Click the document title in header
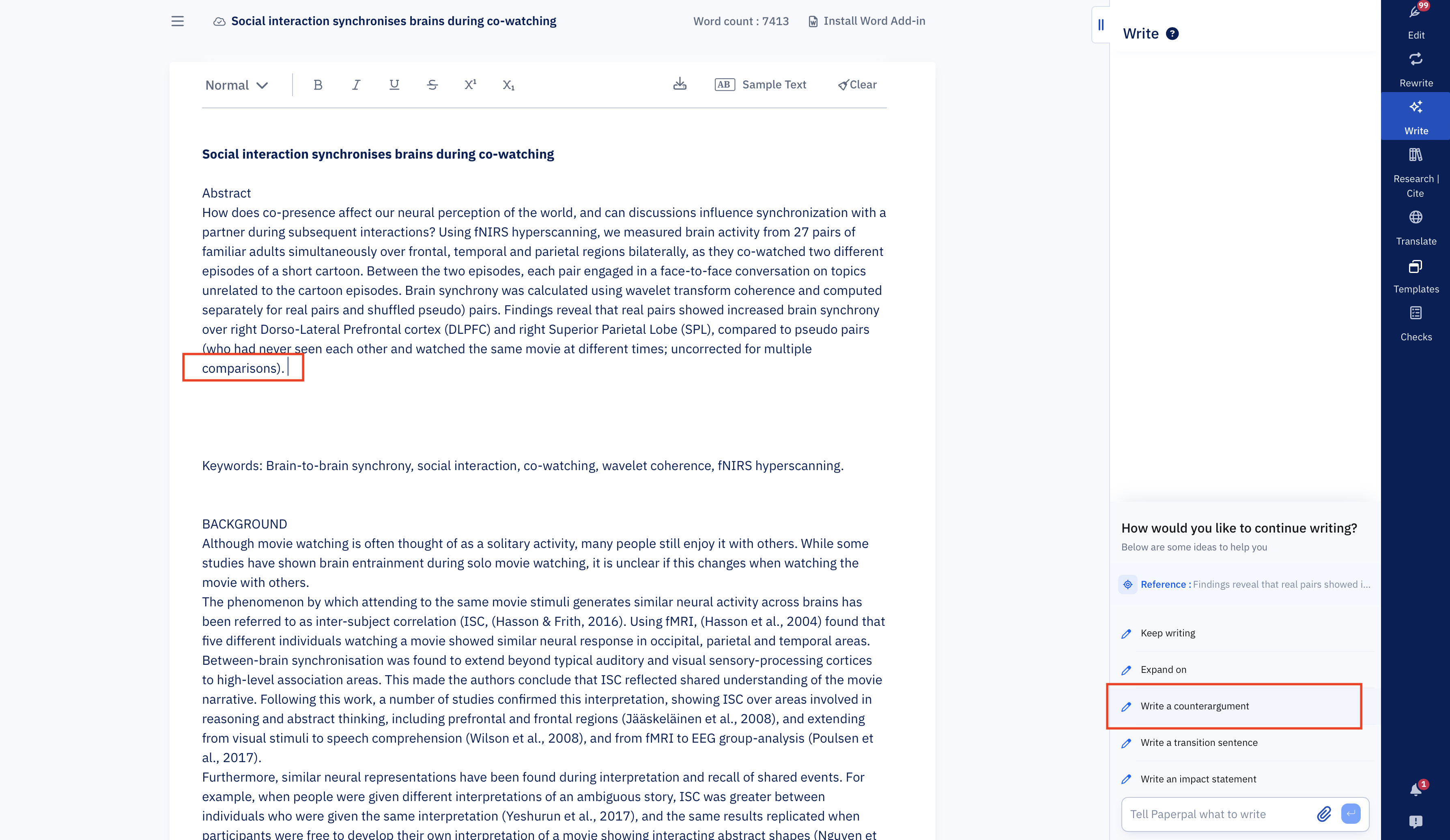1450x840 pixels. point(394,21)
